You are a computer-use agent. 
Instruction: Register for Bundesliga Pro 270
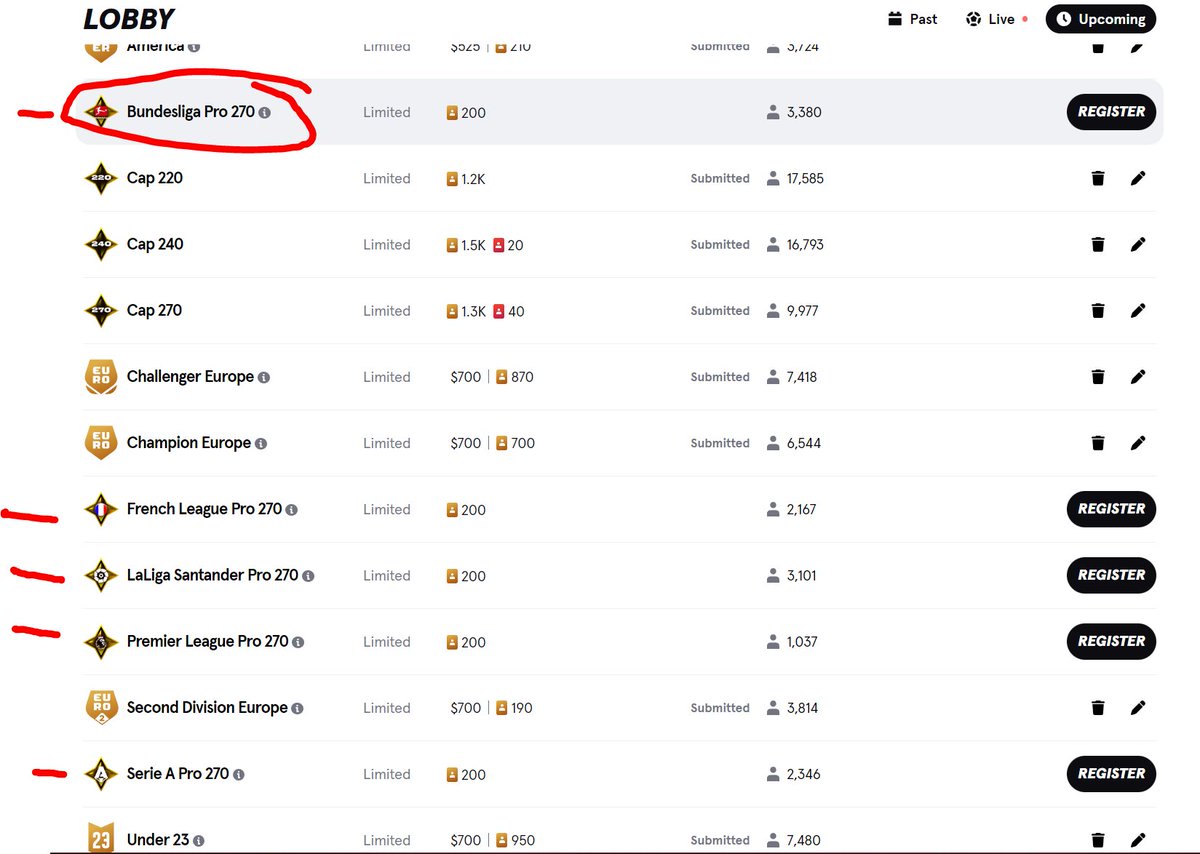[x=1111, y=112]
